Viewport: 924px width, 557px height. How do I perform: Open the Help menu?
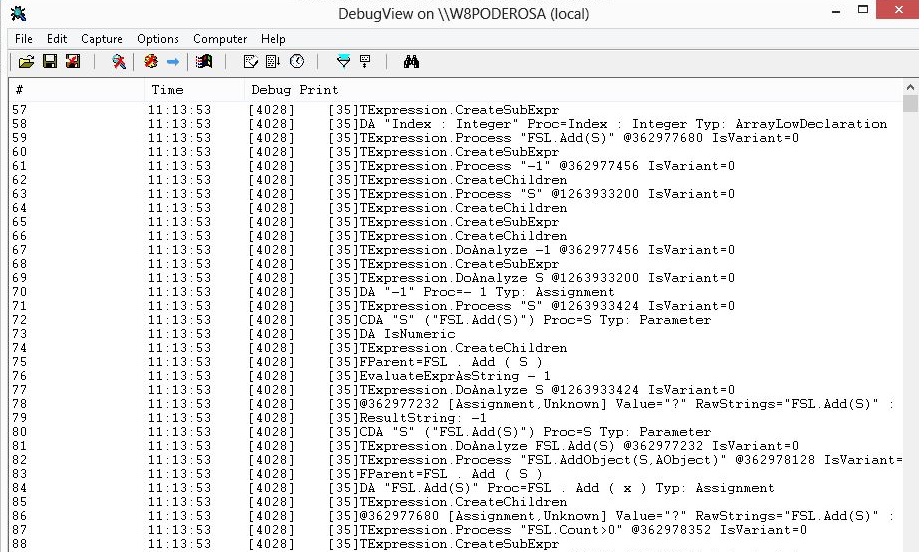[273, 39]
